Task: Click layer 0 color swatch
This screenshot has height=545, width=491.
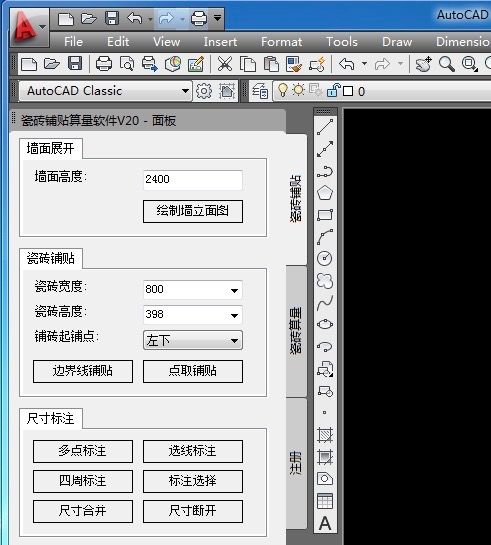Action: tap(348, 91)
